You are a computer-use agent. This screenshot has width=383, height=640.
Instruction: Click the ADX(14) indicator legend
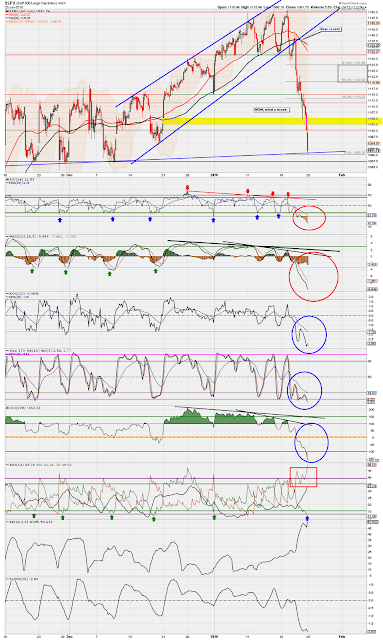click(x=39, y=464)
